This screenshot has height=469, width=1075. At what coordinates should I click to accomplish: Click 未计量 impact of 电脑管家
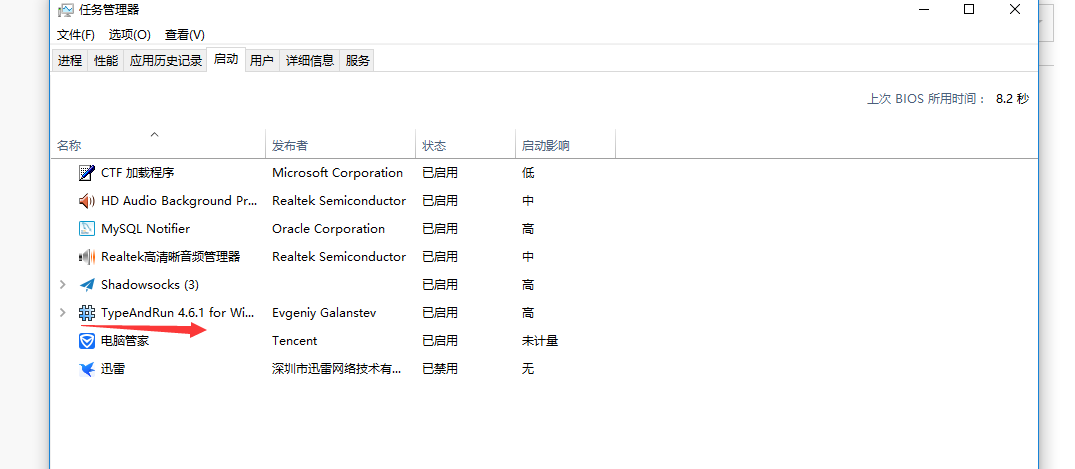(540, 341)
